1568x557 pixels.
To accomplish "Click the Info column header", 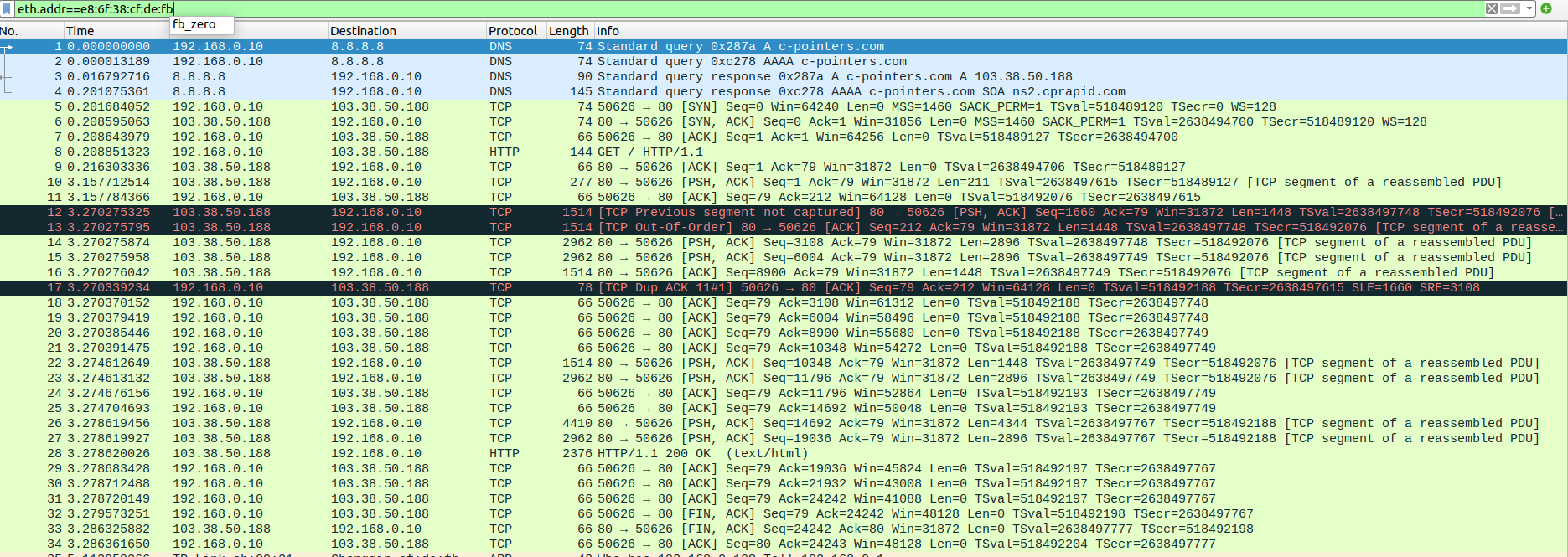I will pos(608,31).
